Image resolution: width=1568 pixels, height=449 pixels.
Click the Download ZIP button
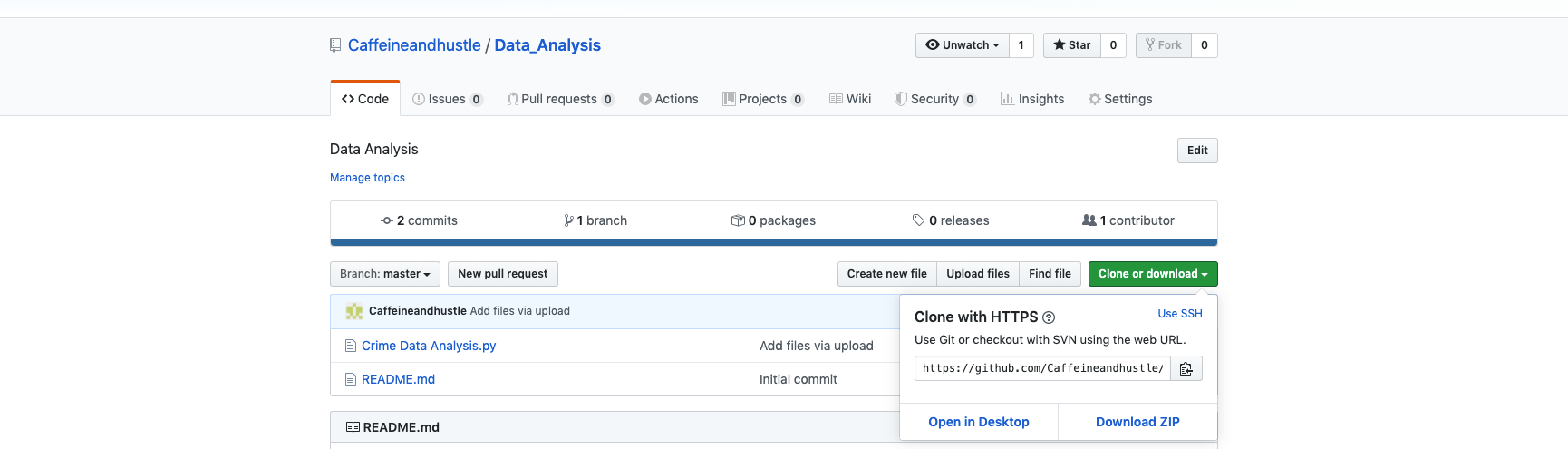tap(1137, 422)
